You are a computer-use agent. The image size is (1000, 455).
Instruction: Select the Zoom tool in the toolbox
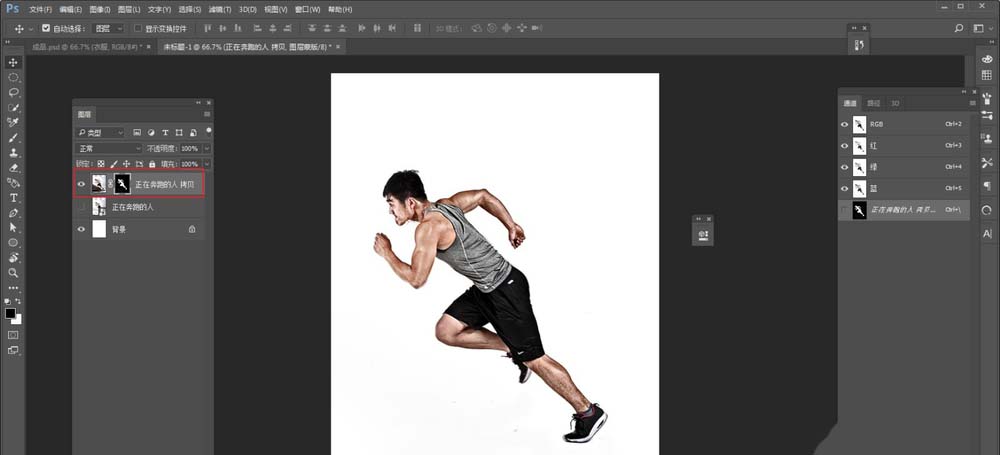tap(13, 272)
